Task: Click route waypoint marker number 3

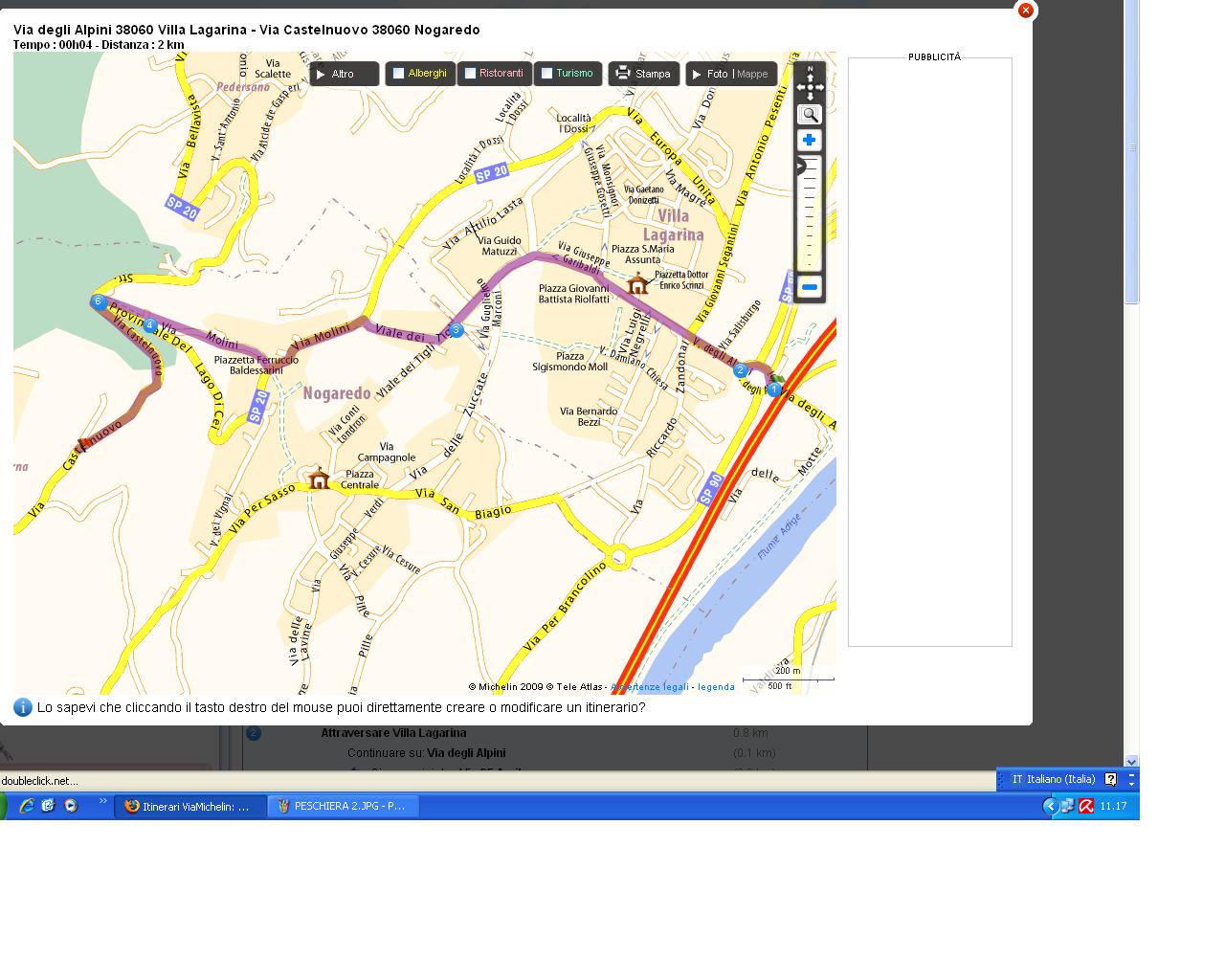Action: (457, 330)
